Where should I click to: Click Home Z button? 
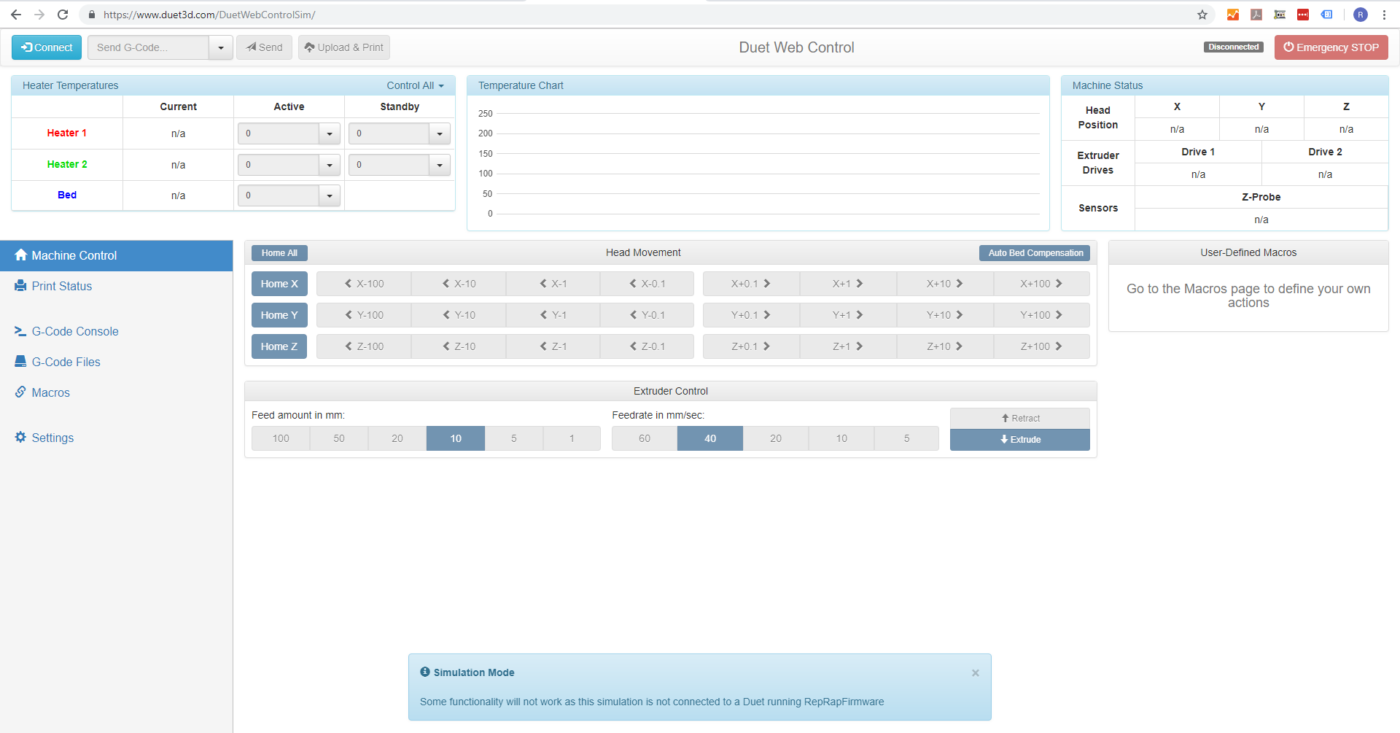coord(279,346)
